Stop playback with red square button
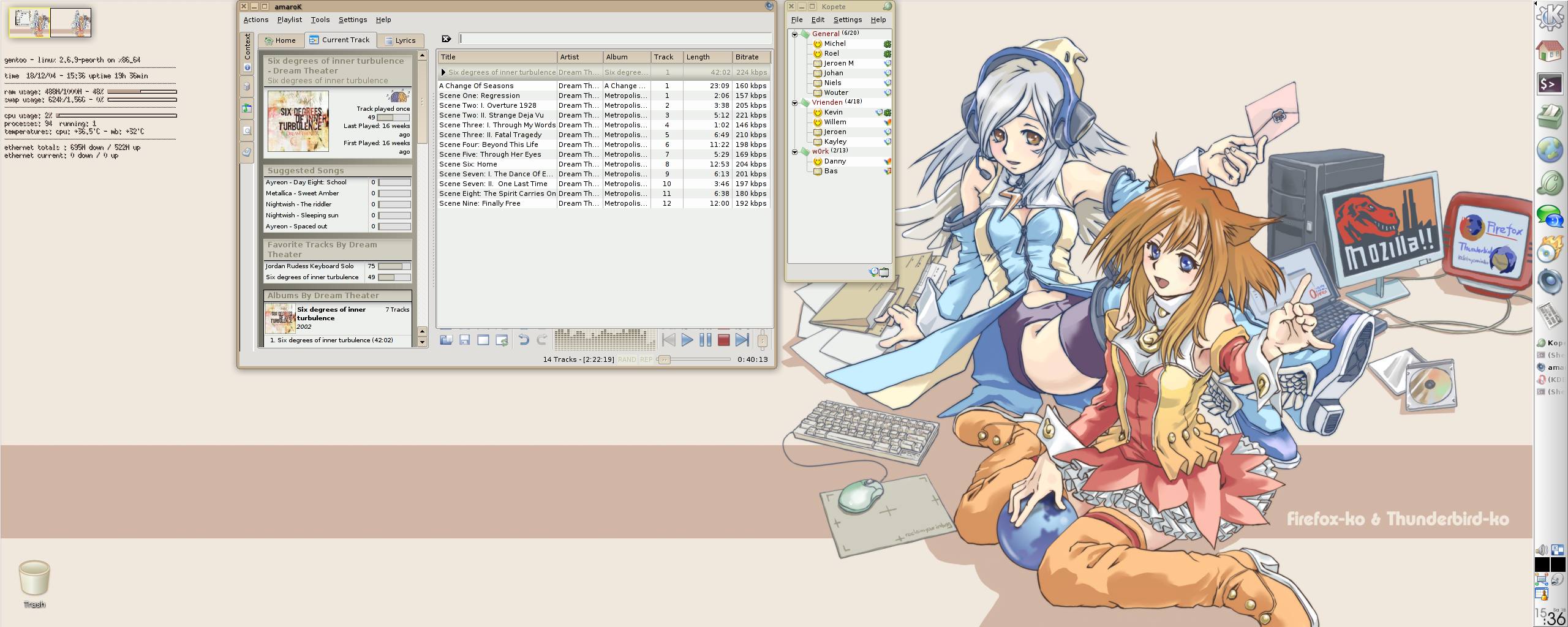This screenshot has width=1568, height=627. 724,340
